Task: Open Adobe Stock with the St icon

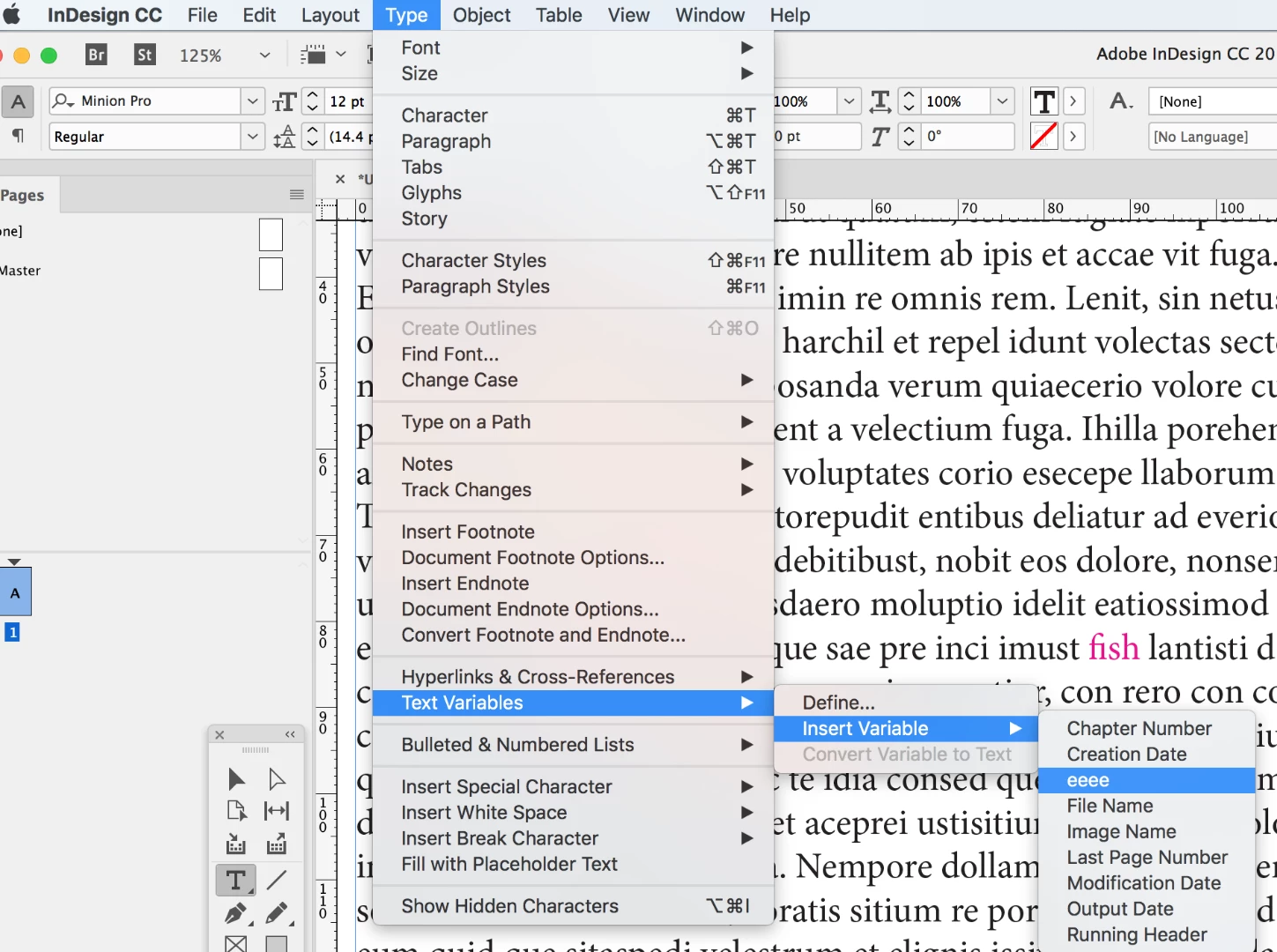Action: coord(145,55)
